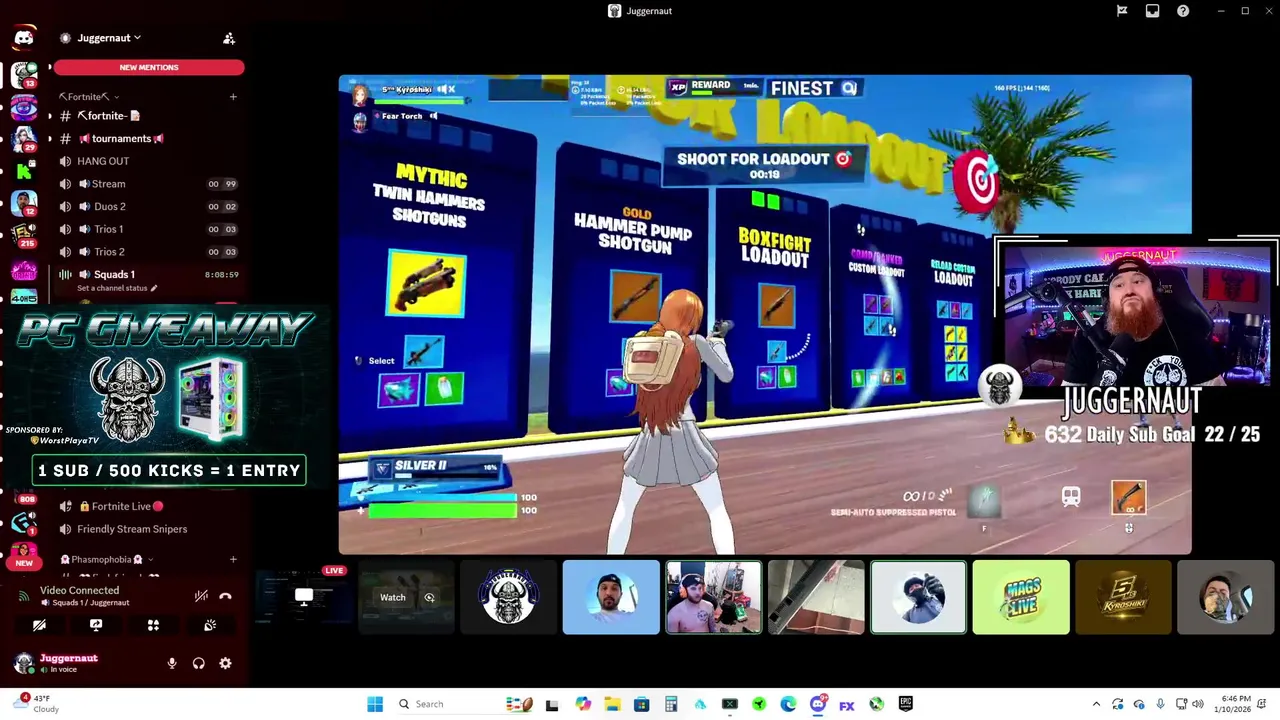
Task: Click the pop-out icon next to Watch
Action: pos(430,598)
